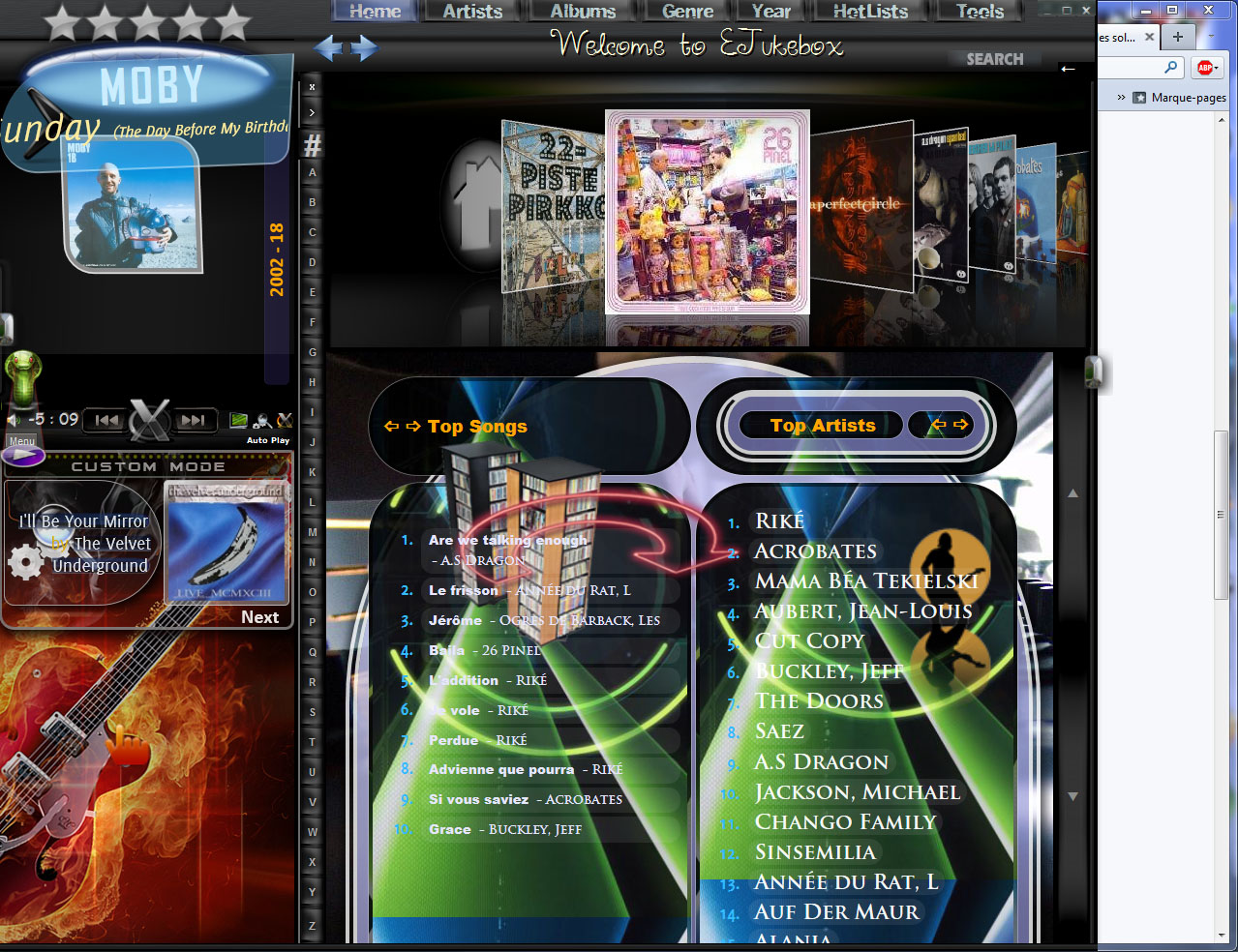Click Next in the queue panel
This screenshot has width=1238, height=952.
coord(259,617)
